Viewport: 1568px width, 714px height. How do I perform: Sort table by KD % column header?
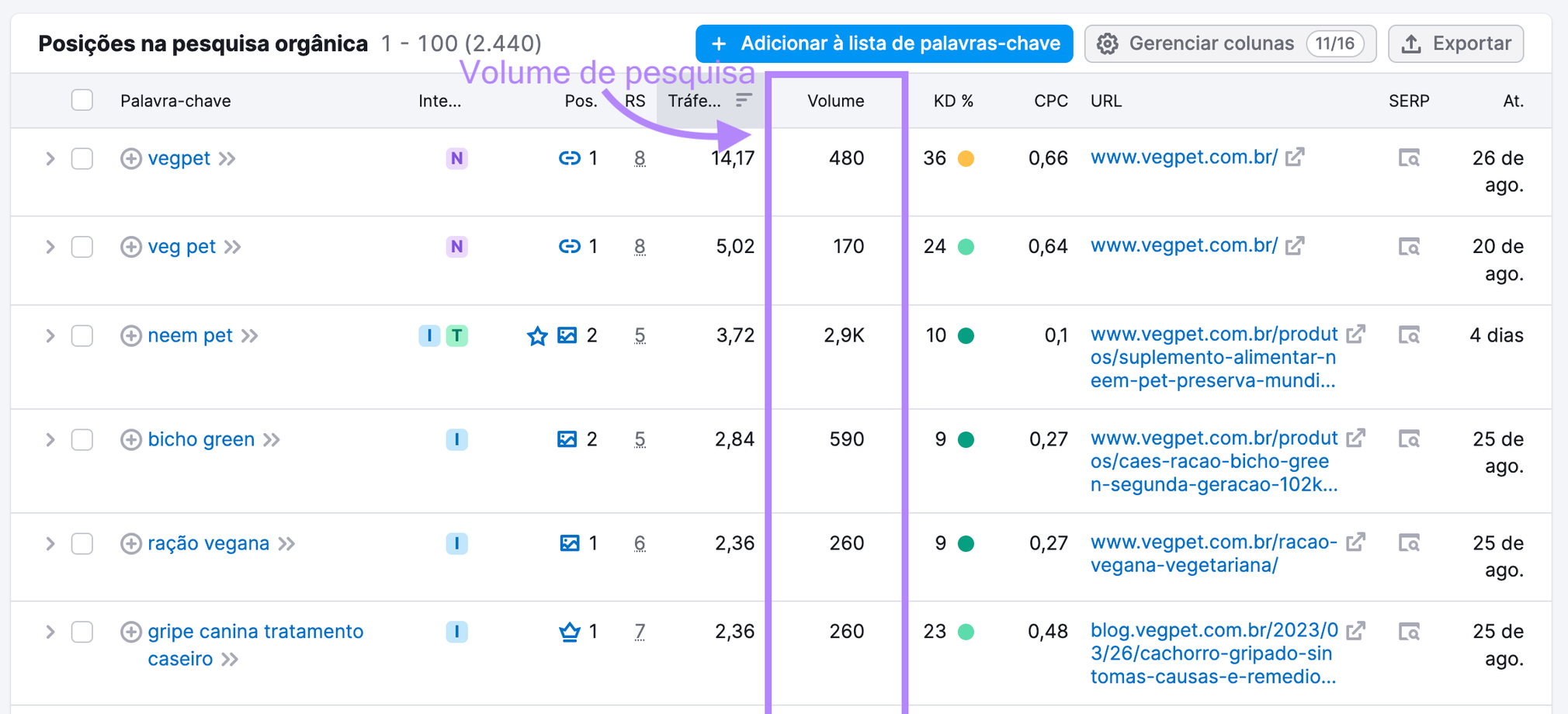[952, 101]
